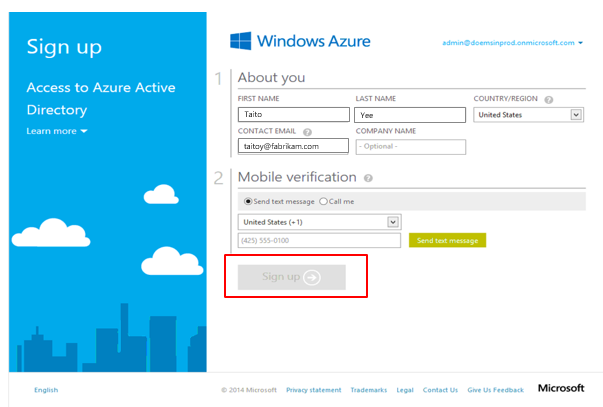Viewport: 603px width, 407px height.
Task: Click the First Name field containing Taito
Action: pyautogui.click(x=293, y=115)
